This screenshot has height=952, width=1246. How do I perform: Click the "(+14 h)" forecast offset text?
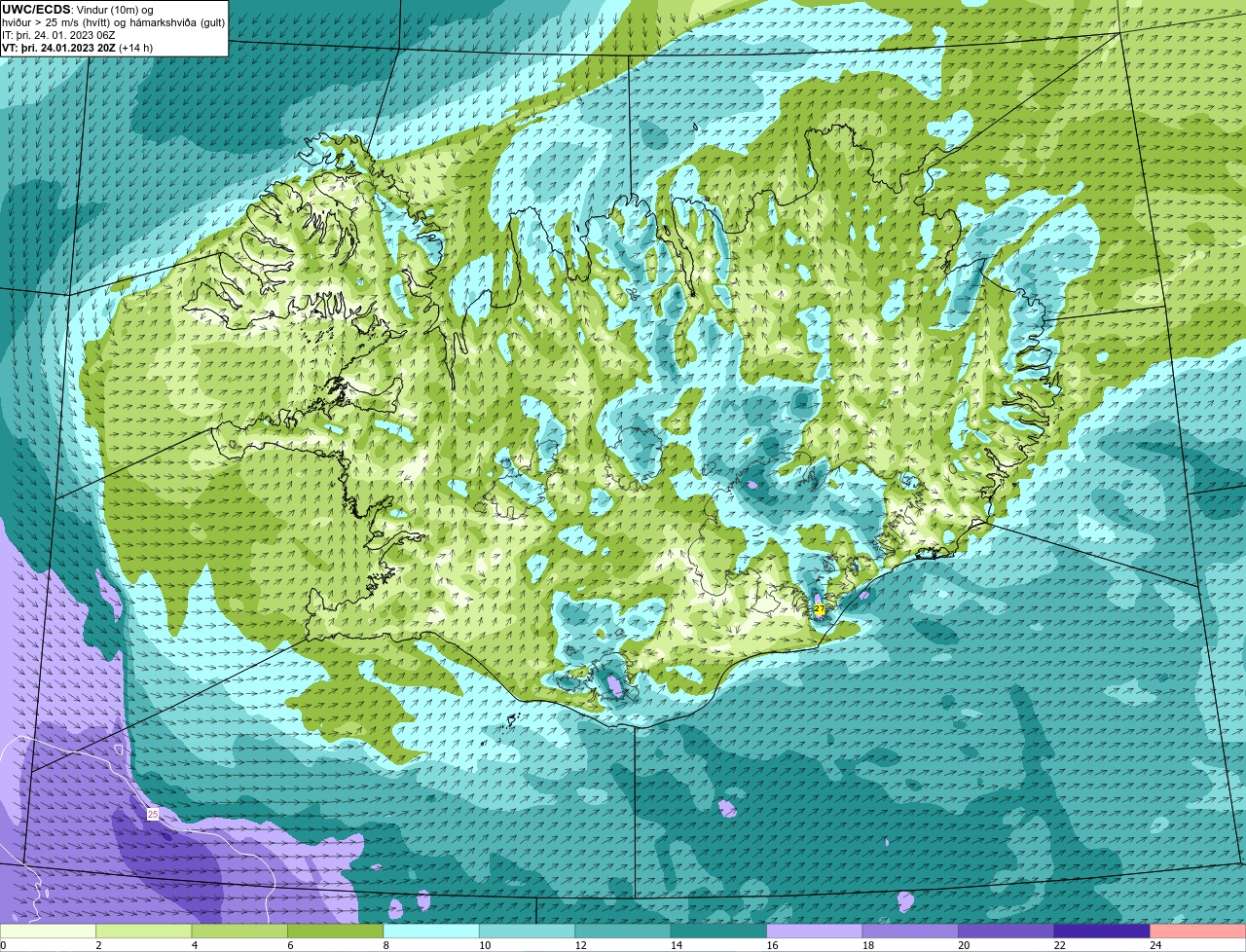click(135, 48)
